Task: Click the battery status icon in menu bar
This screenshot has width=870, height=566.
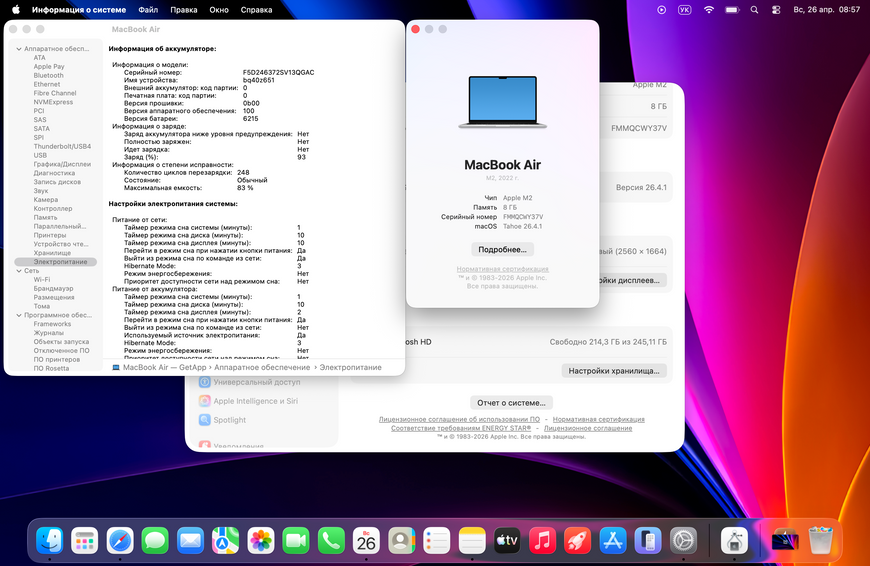Action: click(x=732, y=9)
